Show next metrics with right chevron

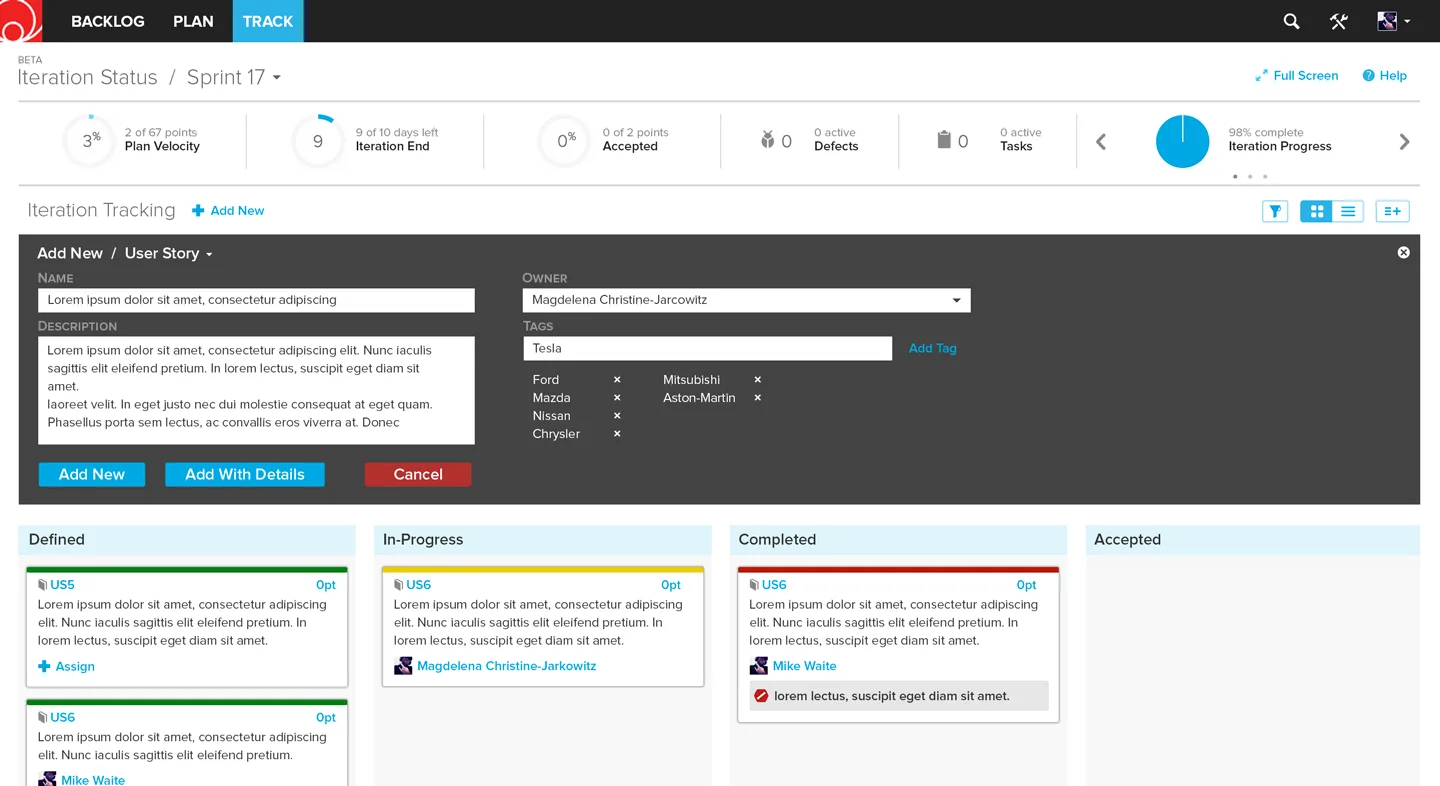click(x=1404, y=141)
